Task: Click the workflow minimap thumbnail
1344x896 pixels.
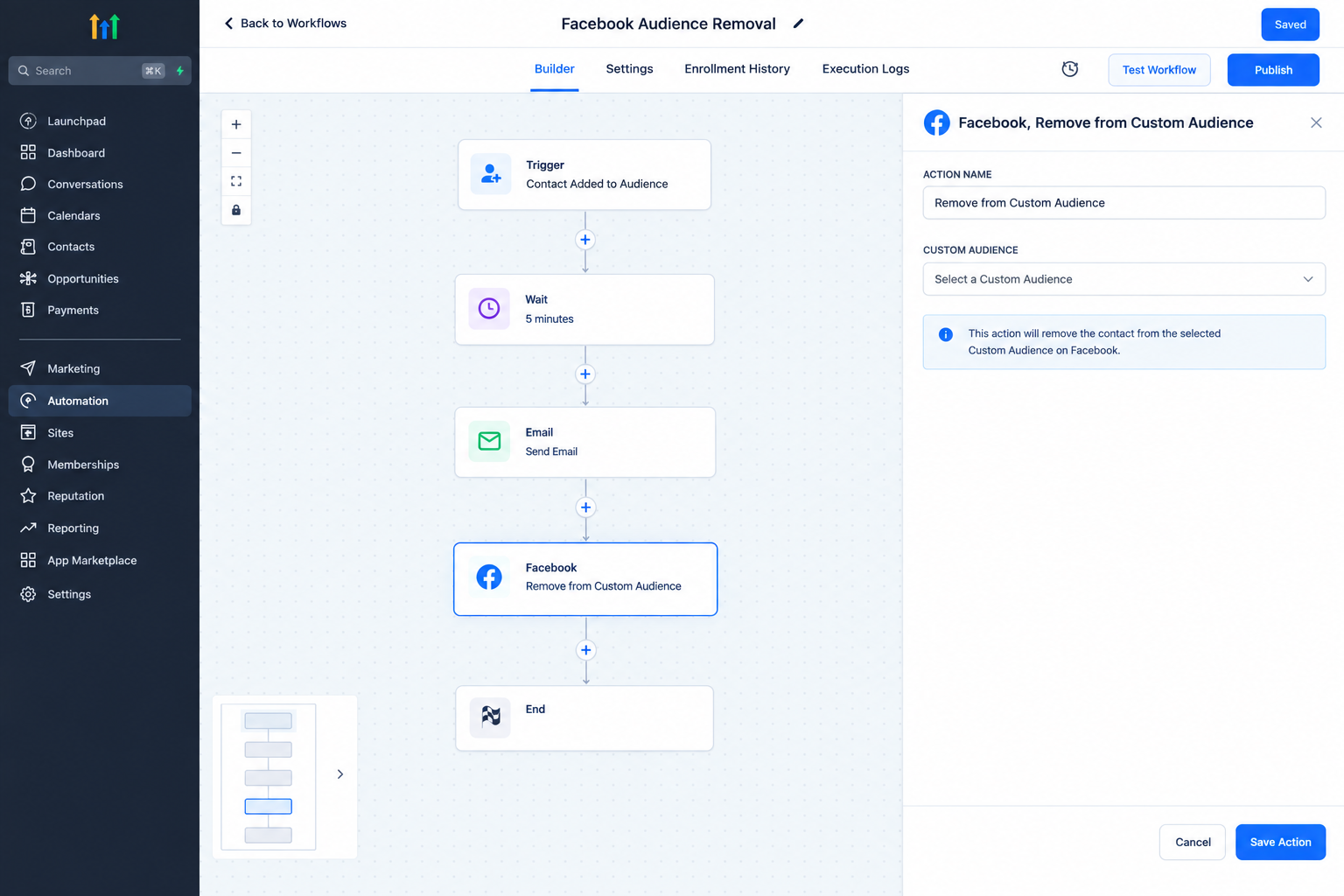Action: pos(269,777)
